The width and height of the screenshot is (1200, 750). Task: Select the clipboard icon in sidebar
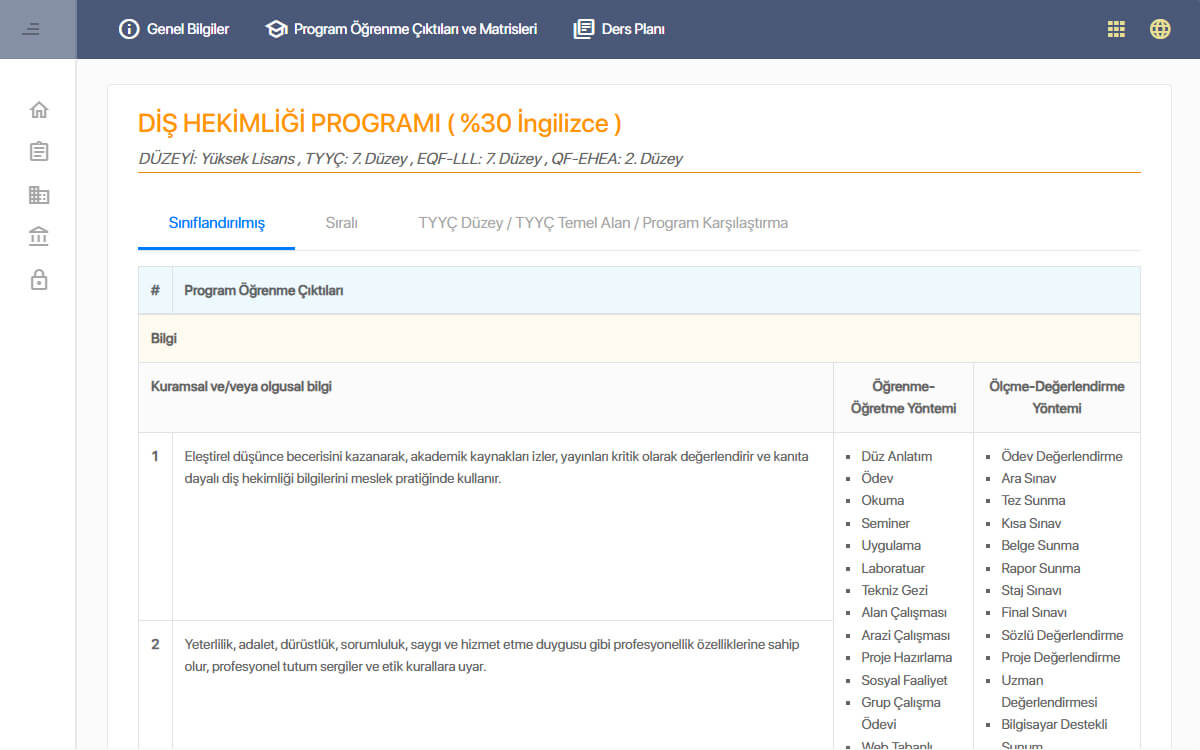pos(39,152)
